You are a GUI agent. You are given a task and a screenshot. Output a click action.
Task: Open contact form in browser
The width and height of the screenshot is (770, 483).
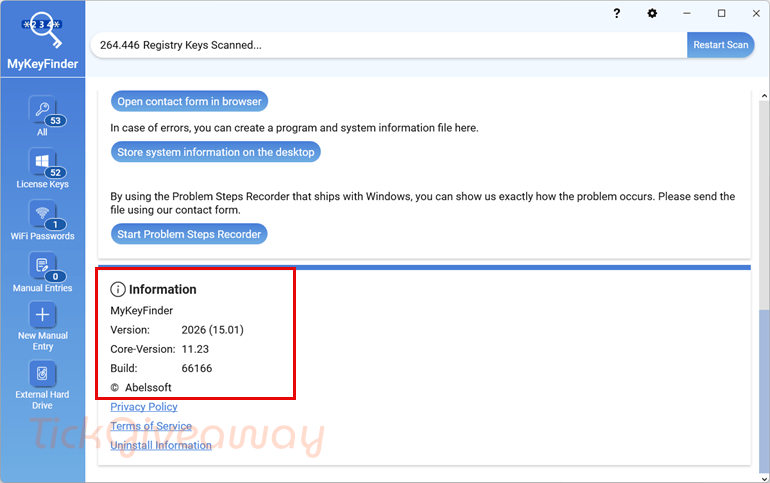(189, 102)
